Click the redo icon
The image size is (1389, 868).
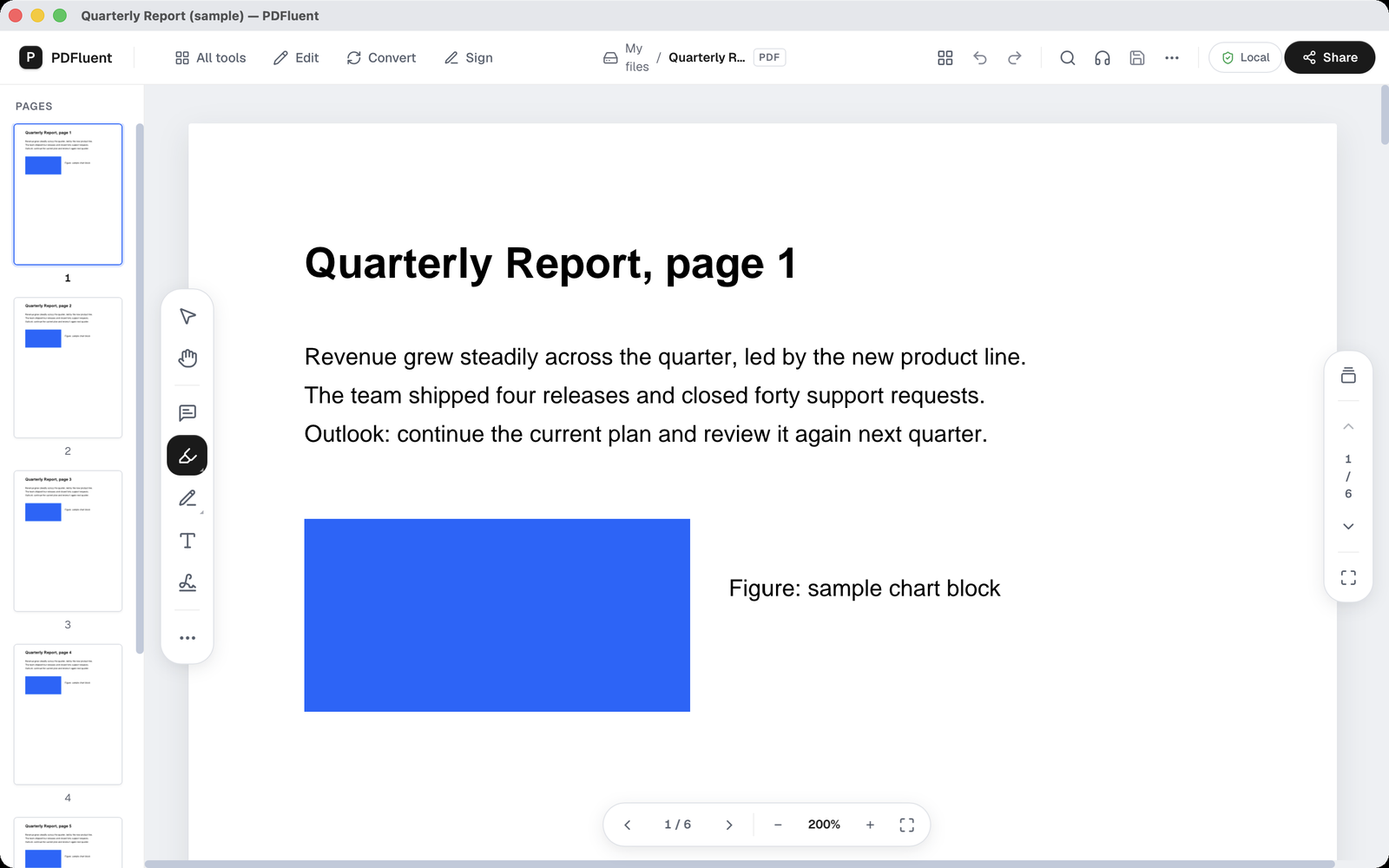click(1015, 57)
